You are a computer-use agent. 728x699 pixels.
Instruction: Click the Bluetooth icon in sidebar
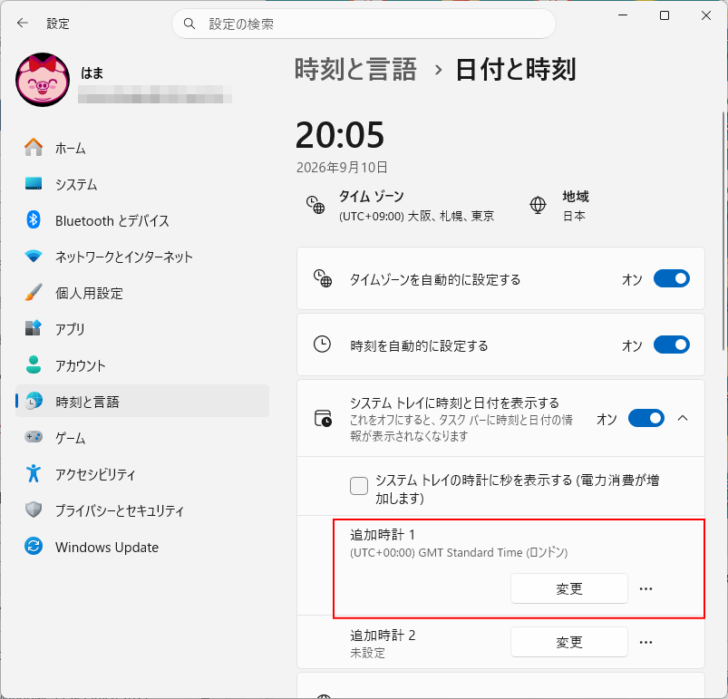(33, 220)
